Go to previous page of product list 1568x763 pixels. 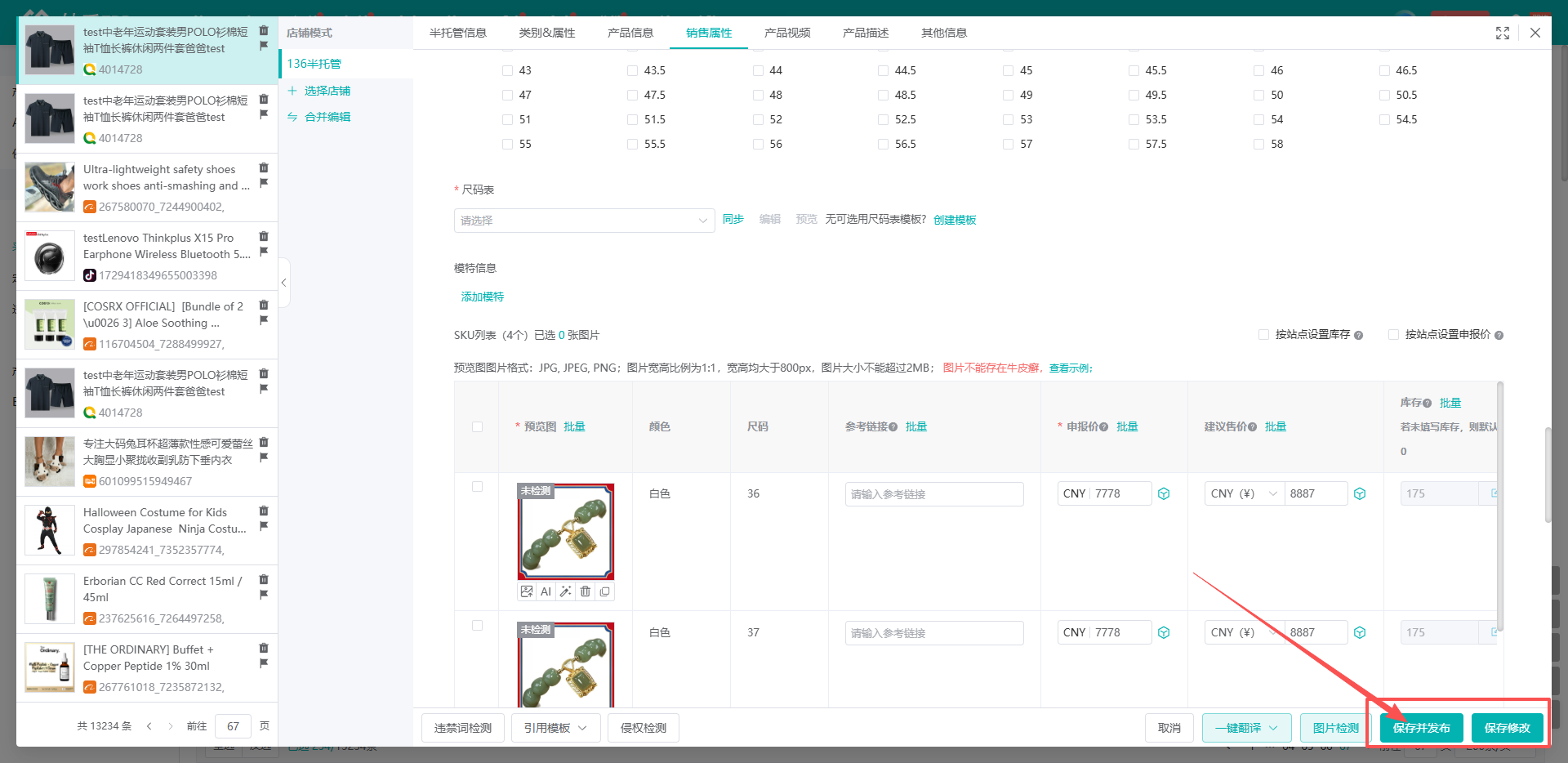click(x=149, y=725)
